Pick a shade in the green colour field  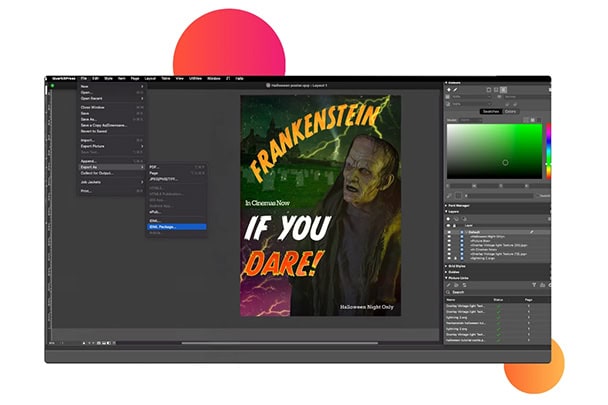tap(494, 151)
